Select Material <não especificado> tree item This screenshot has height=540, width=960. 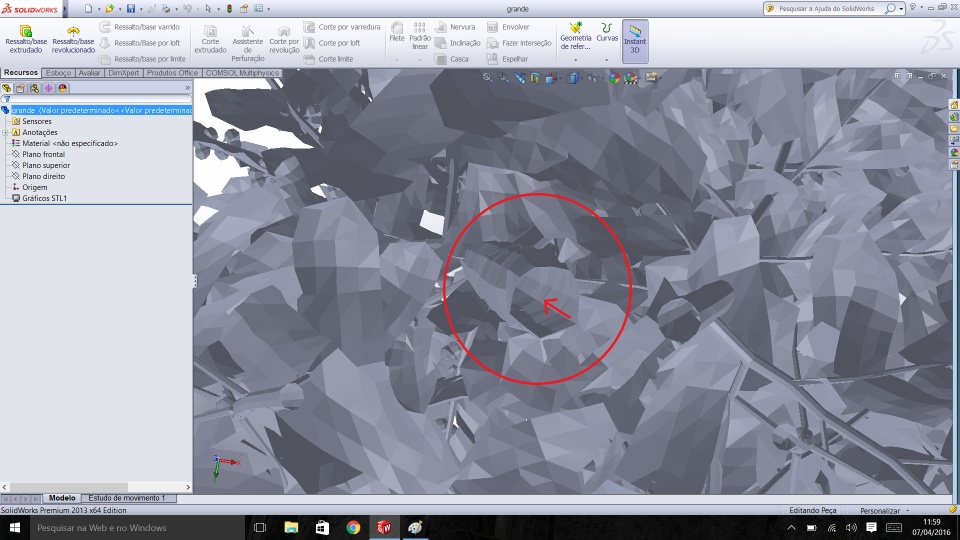click(65, 143)
